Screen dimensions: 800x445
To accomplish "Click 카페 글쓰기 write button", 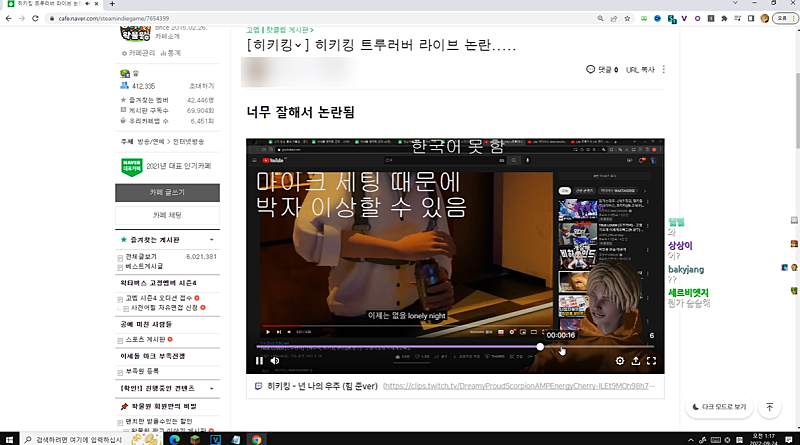I will 167,192.
